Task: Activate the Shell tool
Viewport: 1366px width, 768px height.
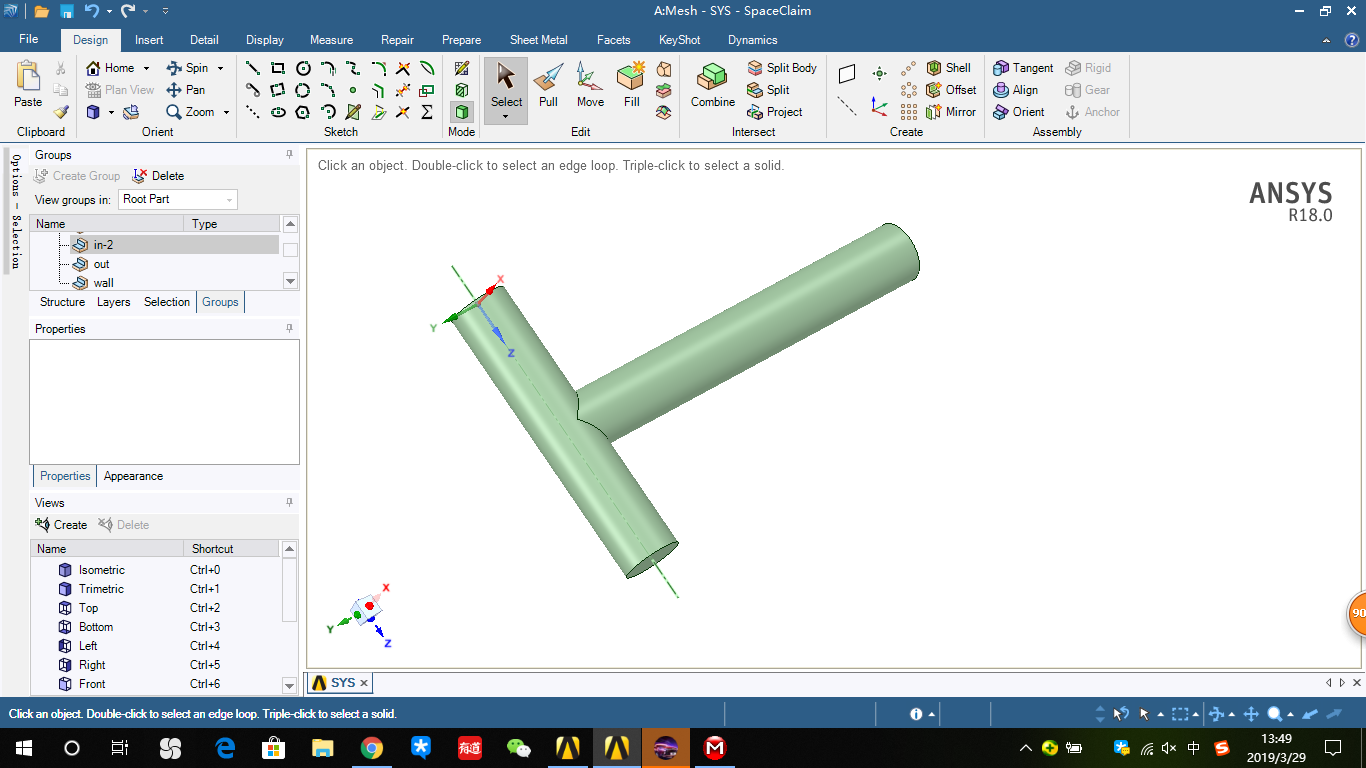Action: coord(949,68)
